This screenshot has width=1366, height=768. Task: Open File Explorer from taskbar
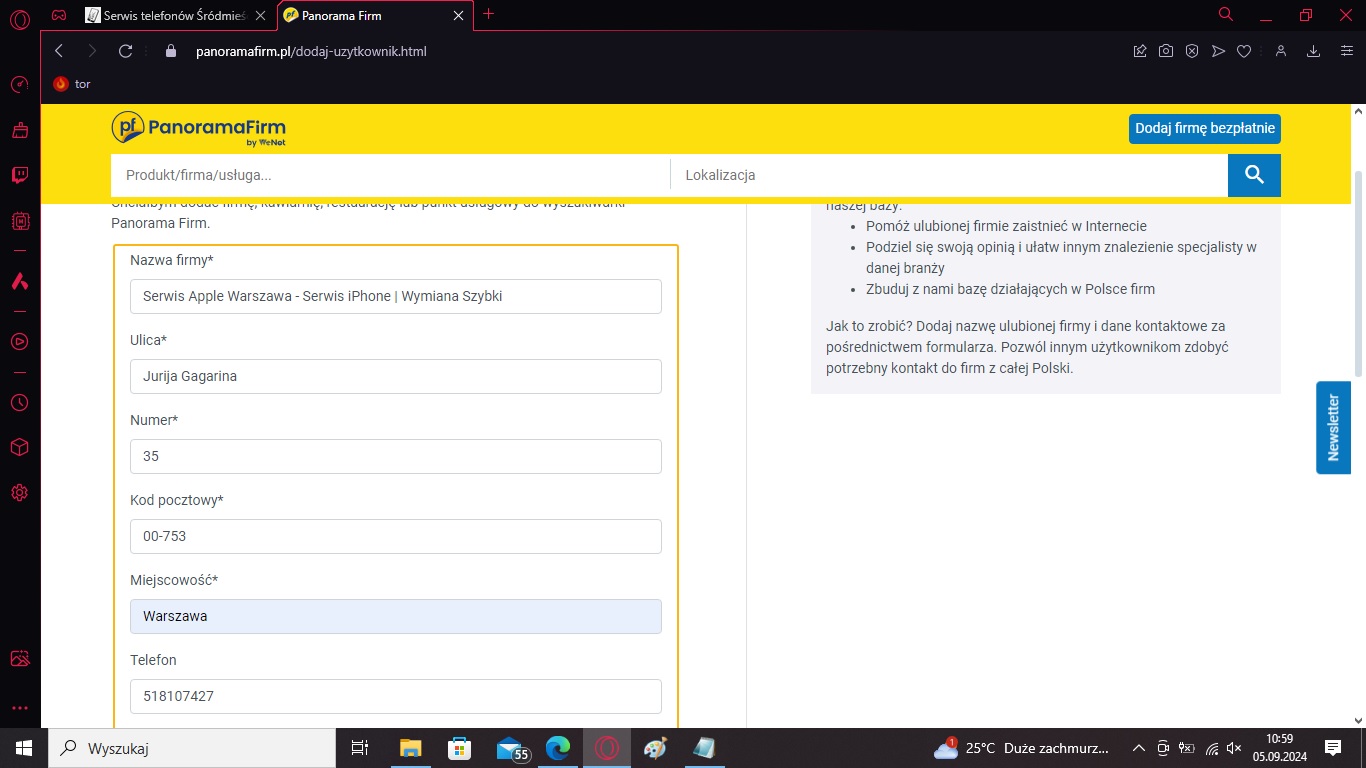point(410,748)
